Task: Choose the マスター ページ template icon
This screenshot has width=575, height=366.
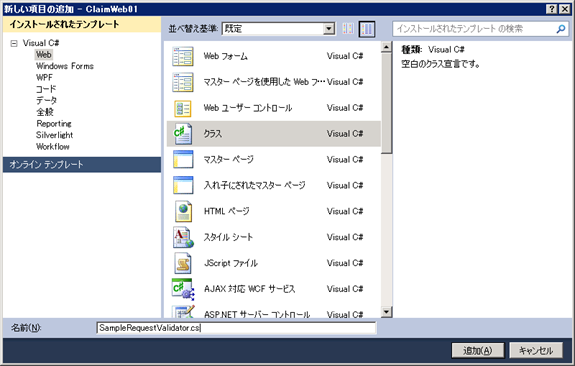Action: (183, 160)
